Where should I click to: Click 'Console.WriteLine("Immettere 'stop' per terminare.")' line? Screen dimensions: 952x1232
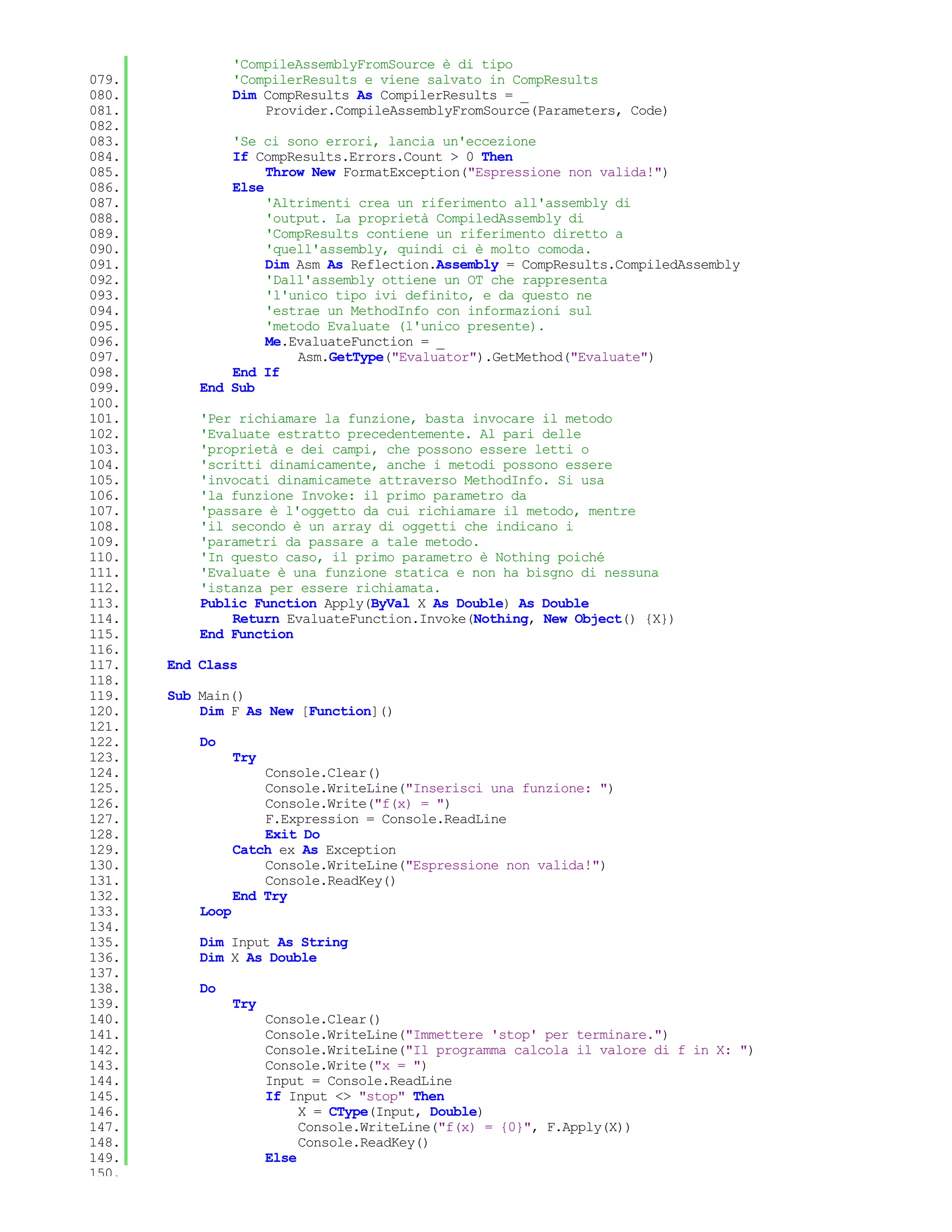466,1035
